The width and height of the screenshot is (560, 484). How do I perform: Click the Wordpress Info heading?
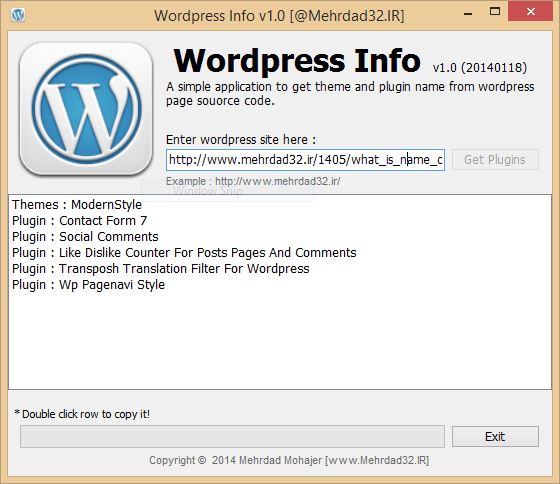[297, 61]
